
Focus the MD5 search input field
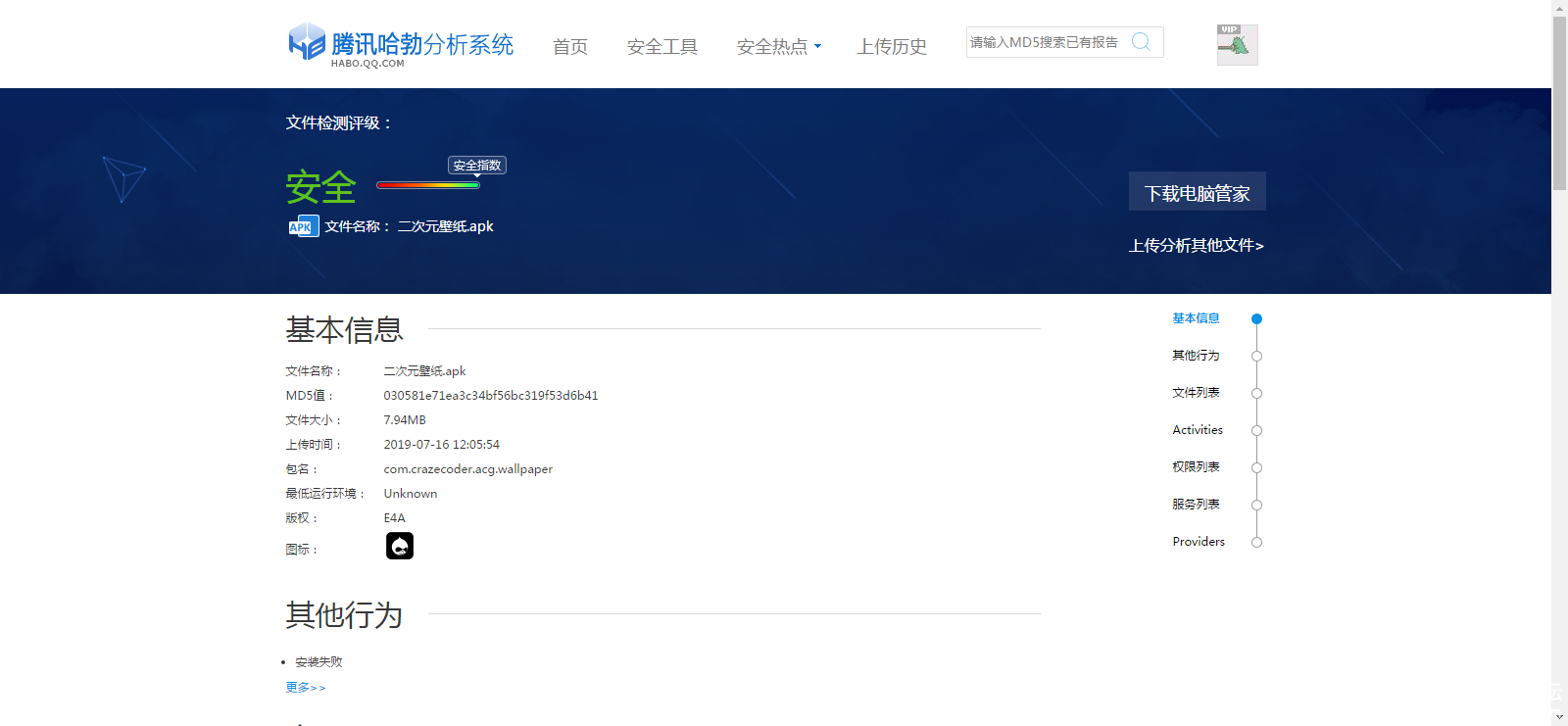click(x=1045, y=42)
